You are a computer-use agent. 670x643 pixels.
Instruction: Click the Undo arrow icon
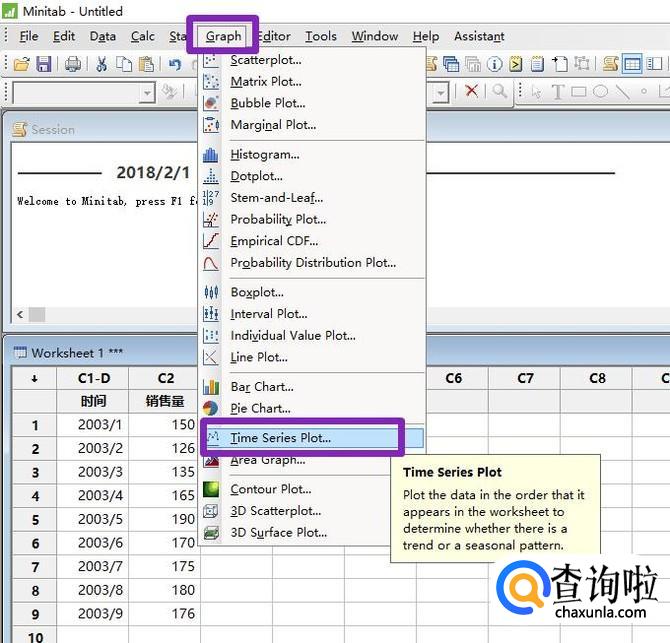tap(174, 64)
